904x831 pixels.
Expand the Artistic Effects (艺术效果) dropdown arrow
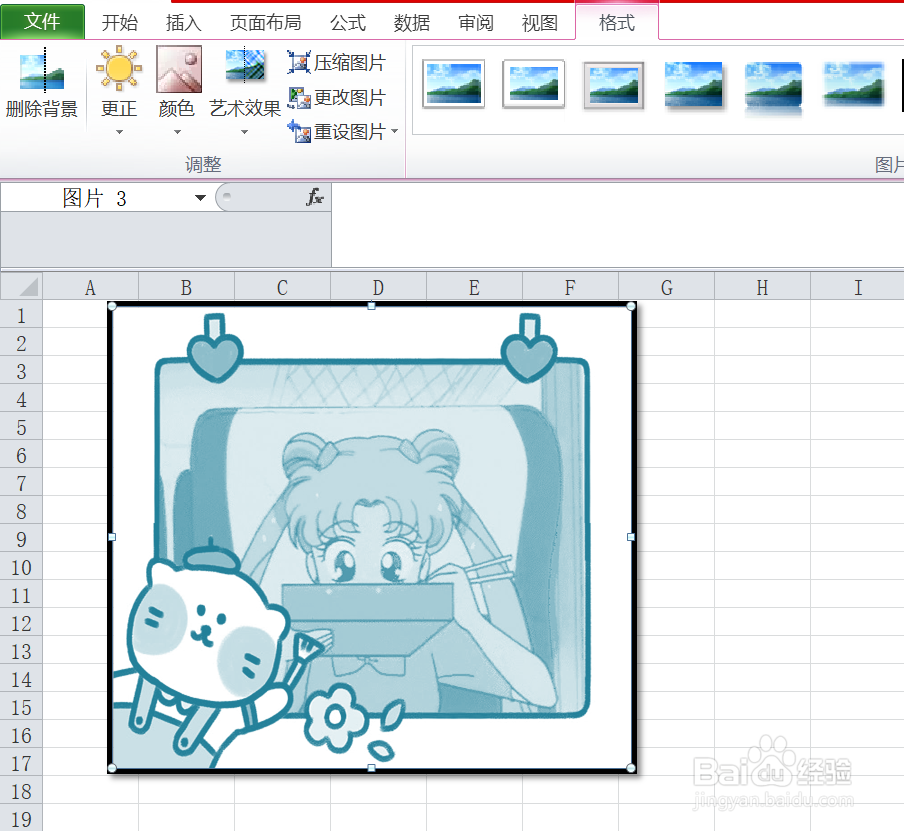coord(244,132)
